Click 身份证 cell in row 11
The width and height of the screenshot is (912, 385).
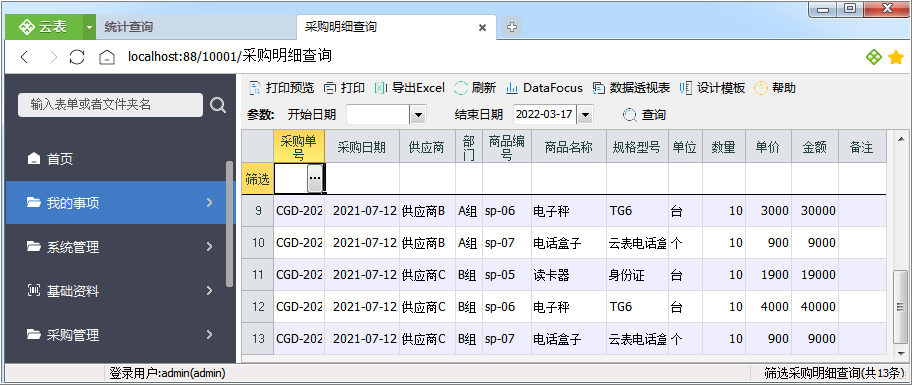pyautogui.click(x=637, y=275)
